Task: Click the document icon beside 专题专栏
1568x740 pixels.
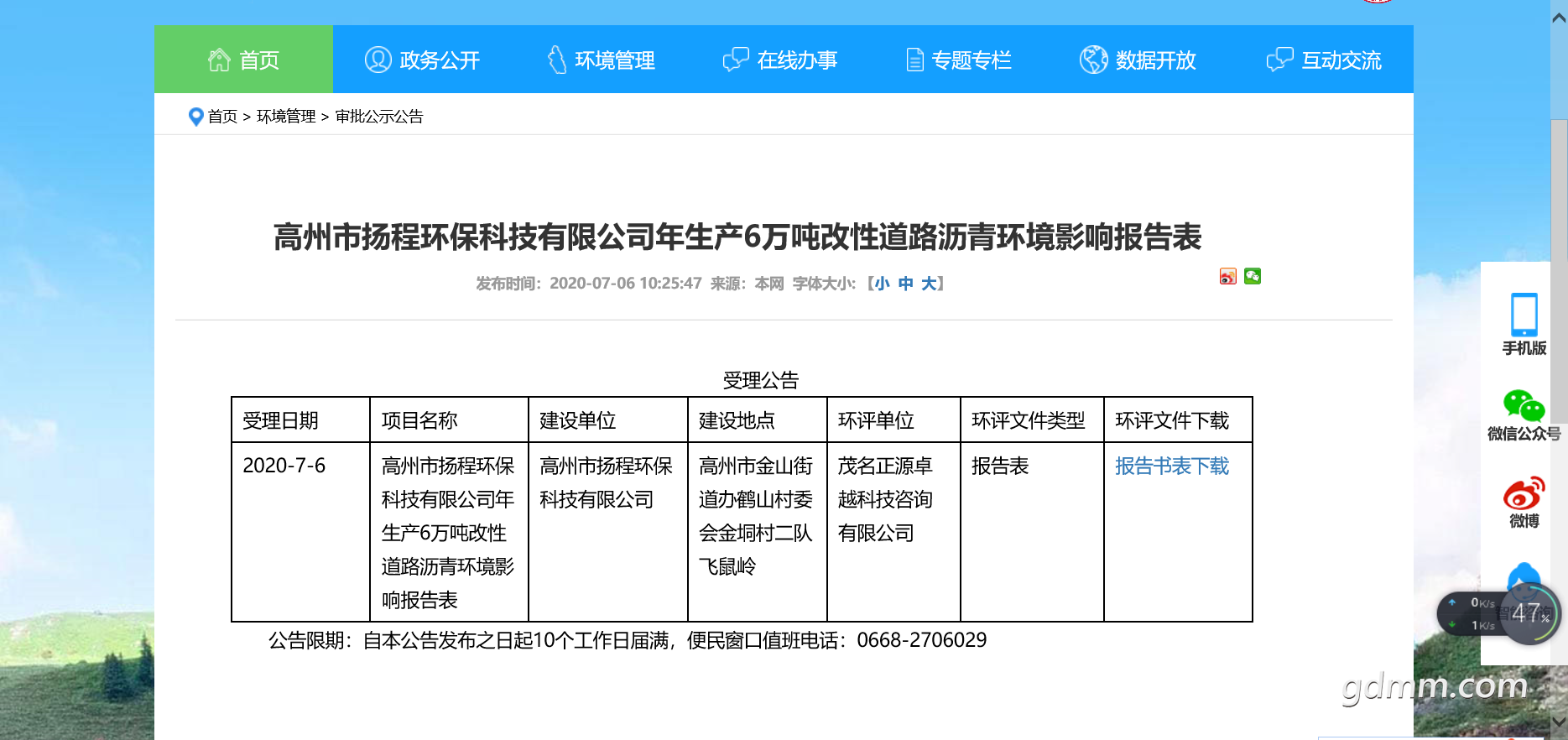Action: [915, 60]
